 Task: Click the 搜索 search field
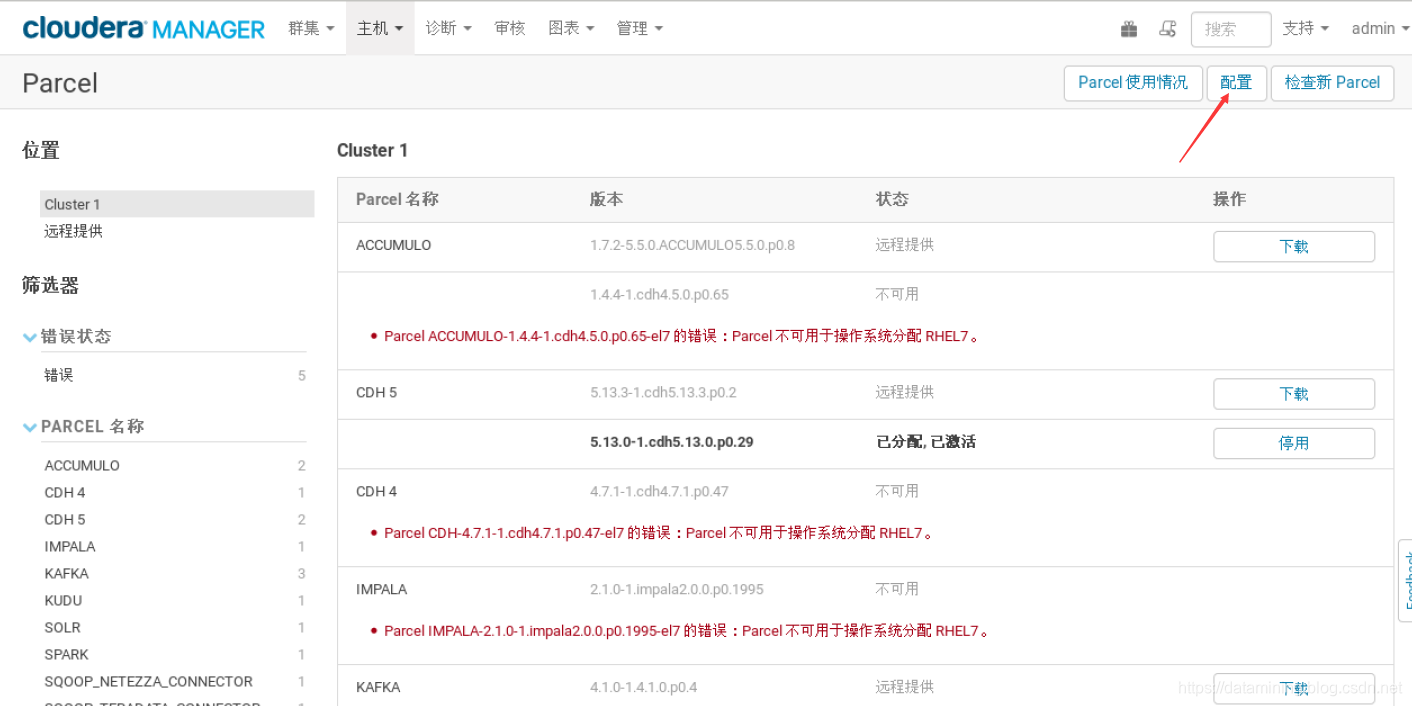[x=1231, y=29]
